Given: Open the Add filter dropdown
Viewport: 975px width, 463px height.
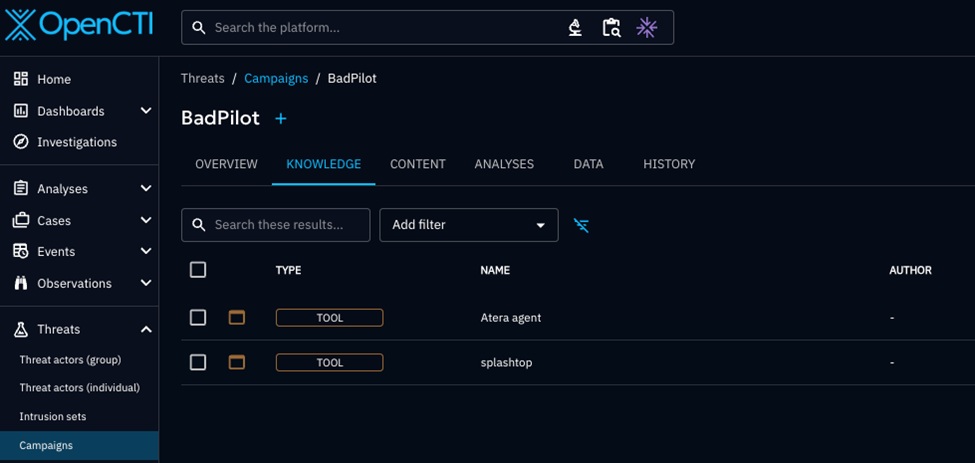Looking at the screenshot, I should click(x=469, y=225).
